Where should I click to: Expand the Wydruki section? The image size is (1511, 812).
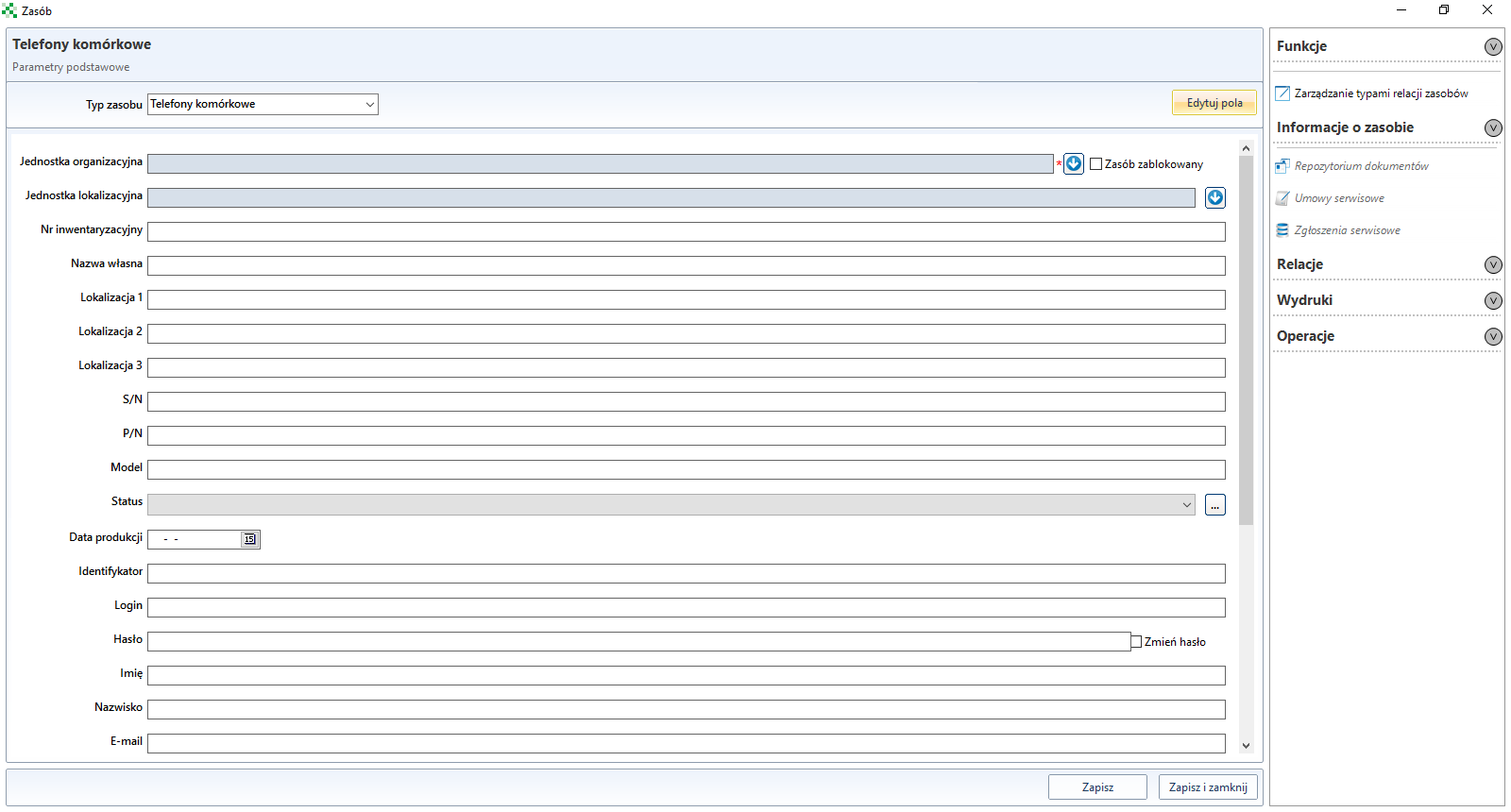[x=1493, y=300]
